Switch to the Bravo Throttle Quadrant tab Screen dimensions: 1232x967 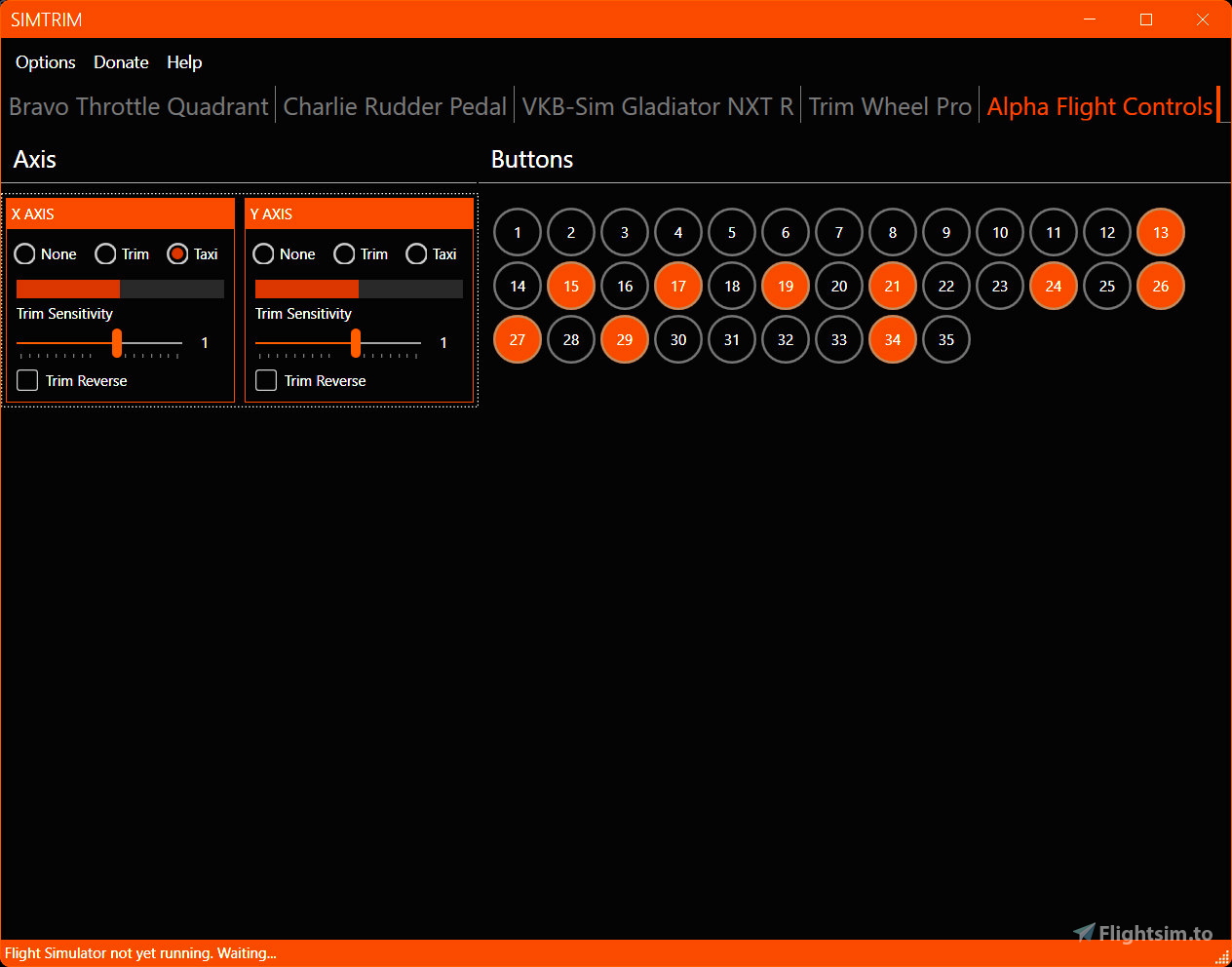tap(137, 106)
